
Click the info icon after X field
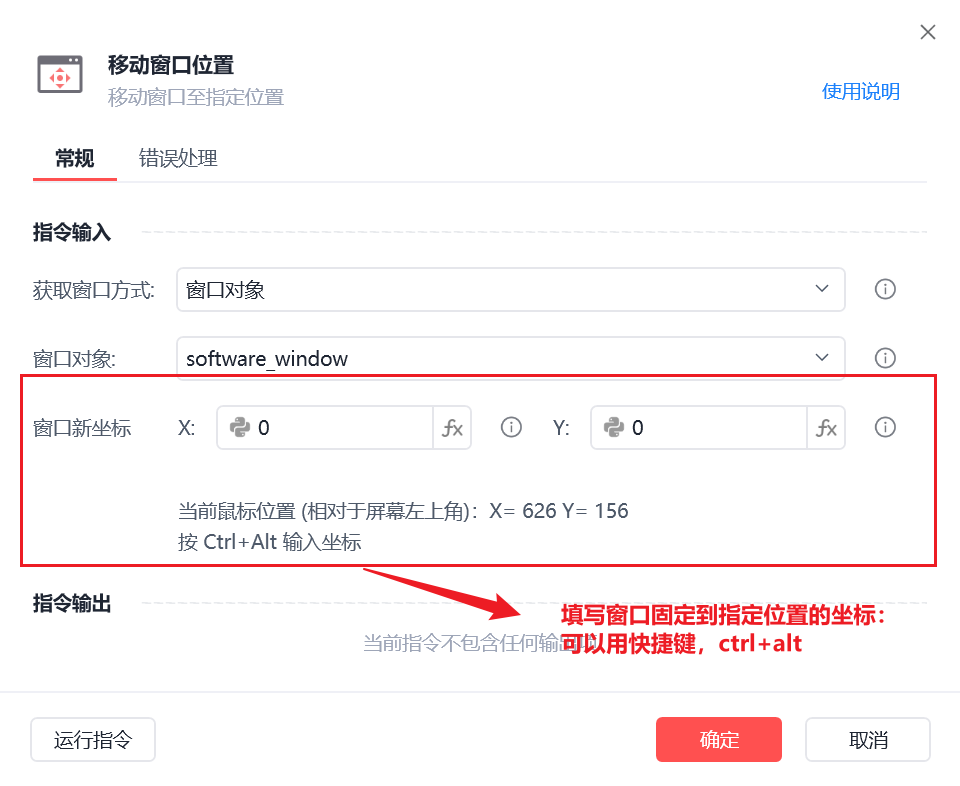(511, 427)
